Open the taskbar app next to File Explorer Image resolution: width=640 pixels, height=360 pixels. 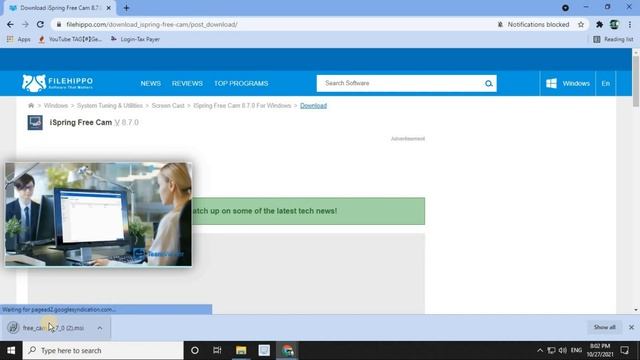tap(264, 351)
